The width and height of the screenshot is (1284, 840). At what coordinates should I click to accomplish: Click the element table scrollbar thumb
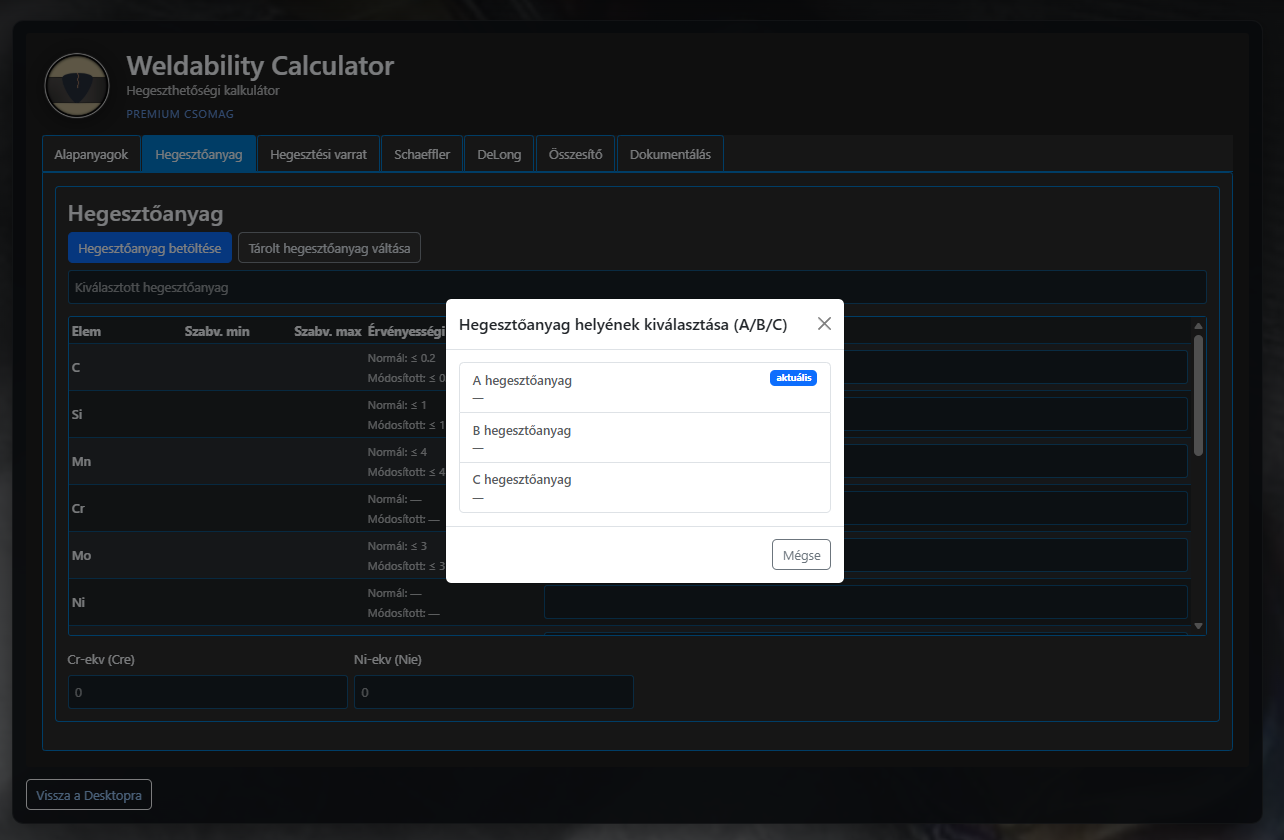(x=1198, y=395)
